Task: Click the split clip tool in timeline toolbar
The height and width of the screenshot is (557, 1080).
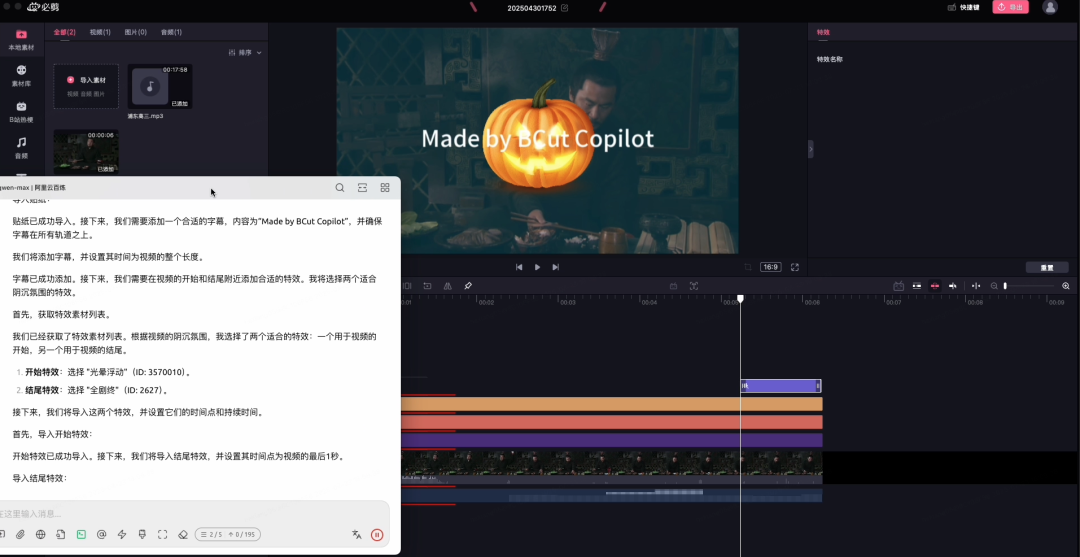Action: click(407, 286)
